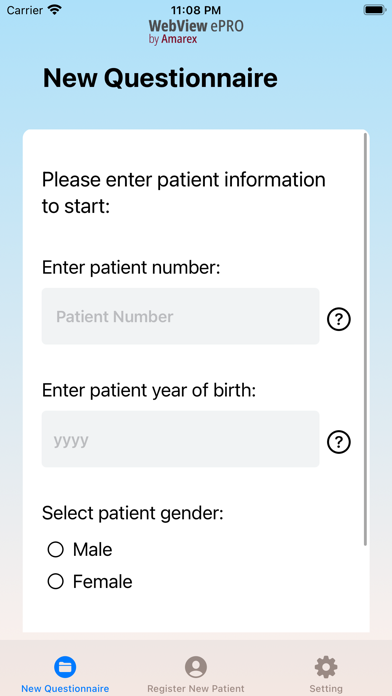Select the Female radio button

click(x=55, y=581)
